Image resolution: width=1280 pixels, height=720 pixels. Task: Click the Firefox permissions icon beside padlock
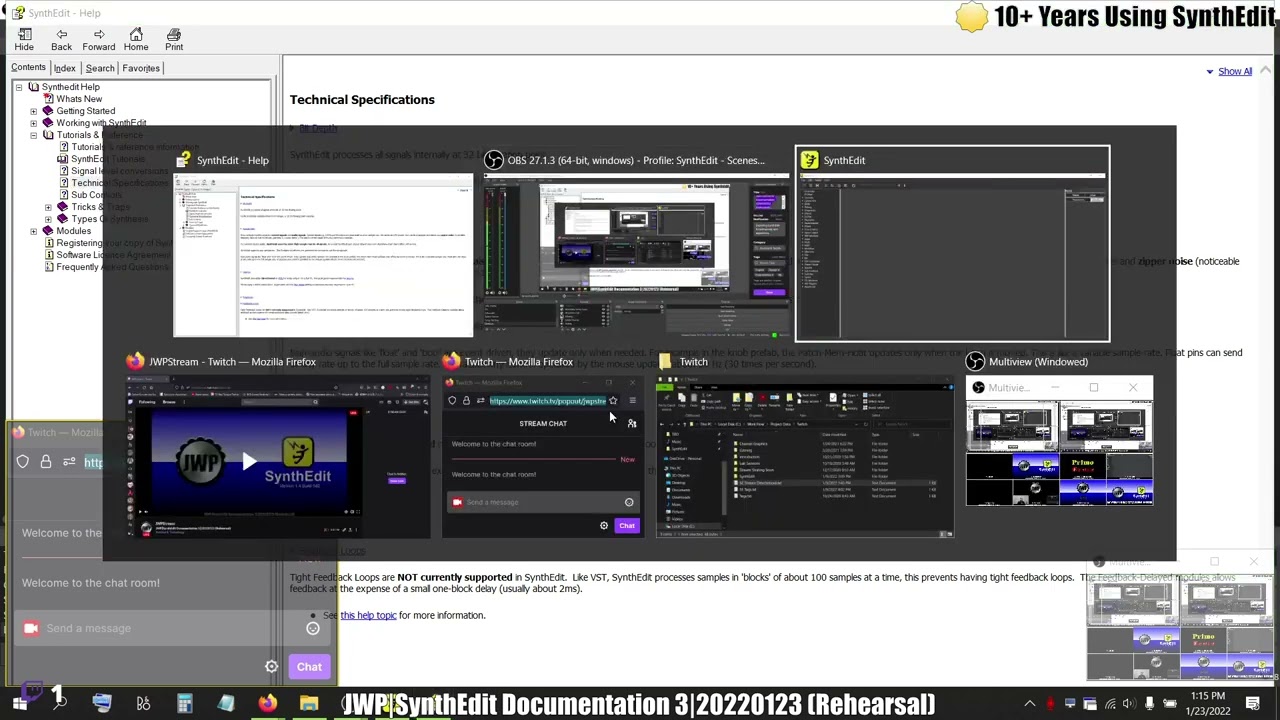[x=69, y=462]
